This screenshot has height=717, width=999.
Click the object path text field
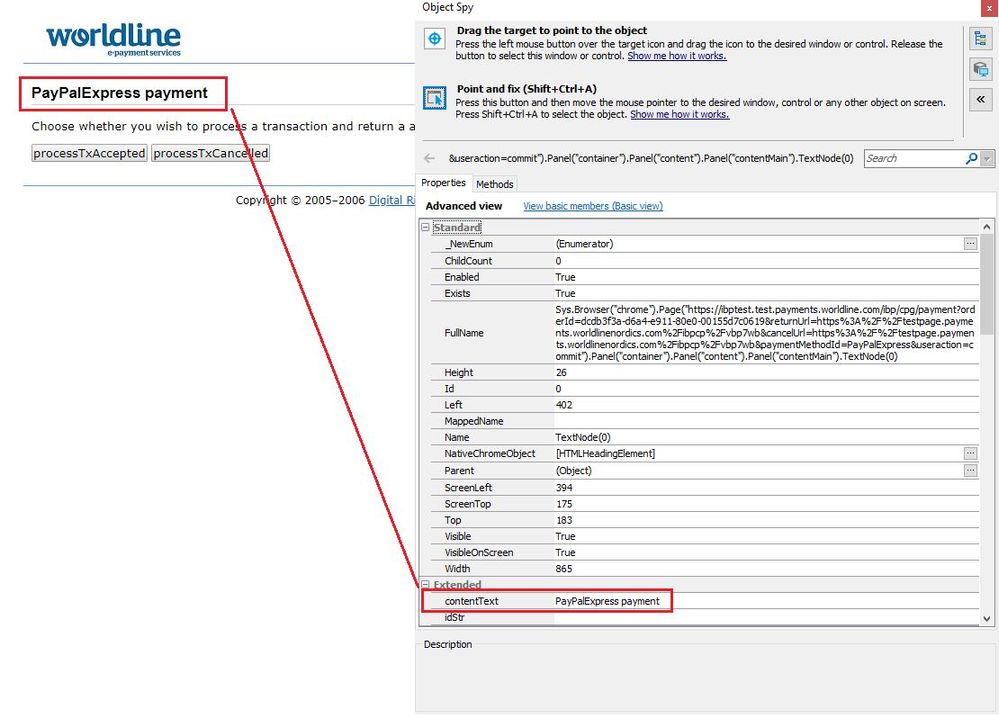pyautogui.click(x=650, y=158)
